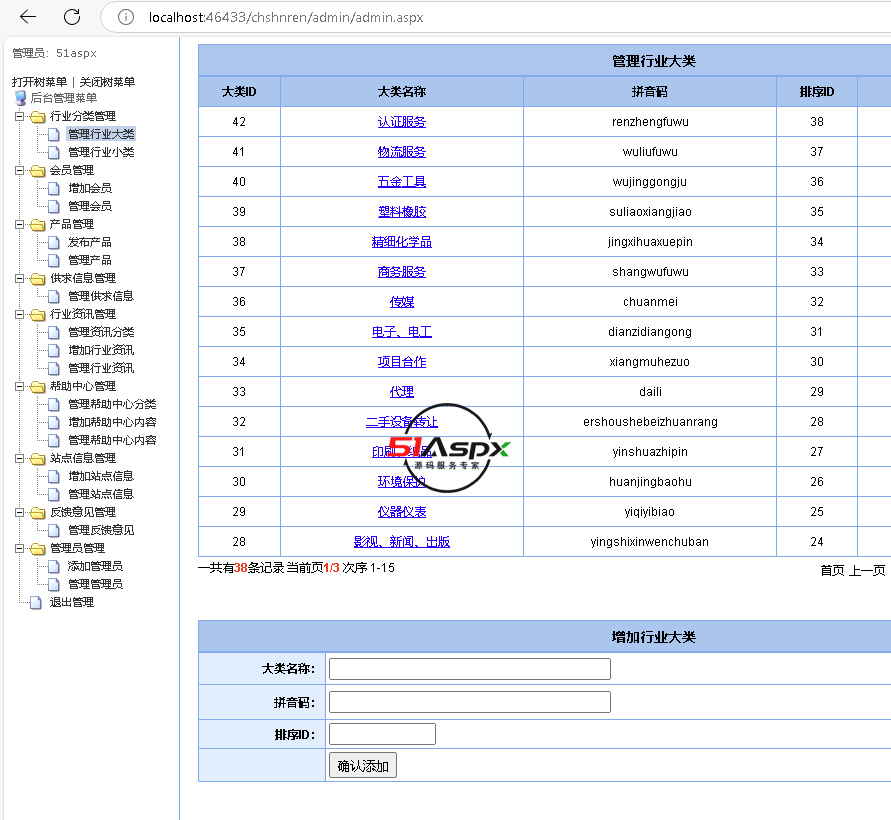Image resolution: width=891 pixels, height=820 pixels.
Task: Click the page icon beside 添加管理员
Action: tap(54, 566)
